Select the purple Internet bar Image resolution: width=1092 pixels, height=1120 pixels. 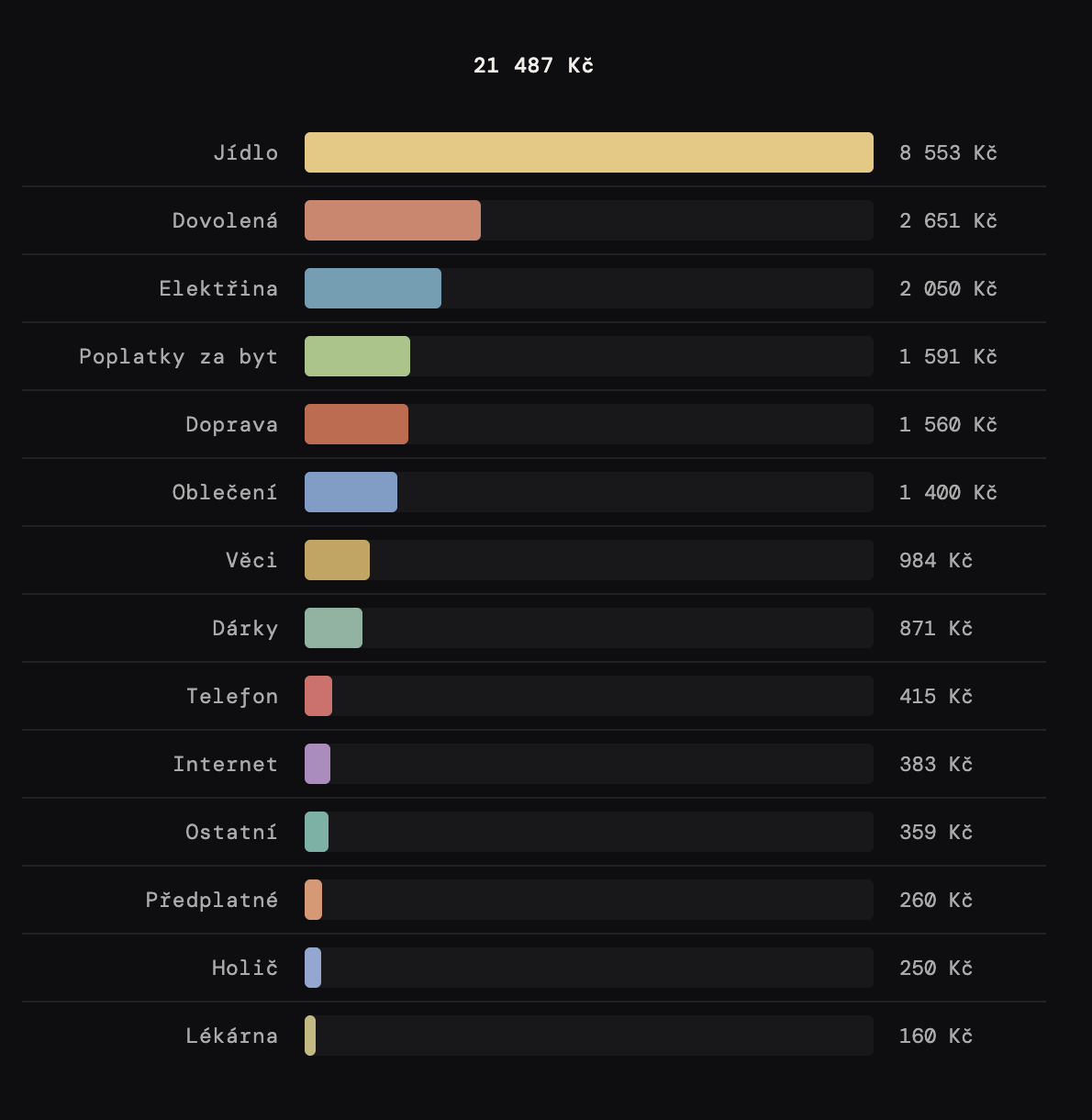click(318, 764)
